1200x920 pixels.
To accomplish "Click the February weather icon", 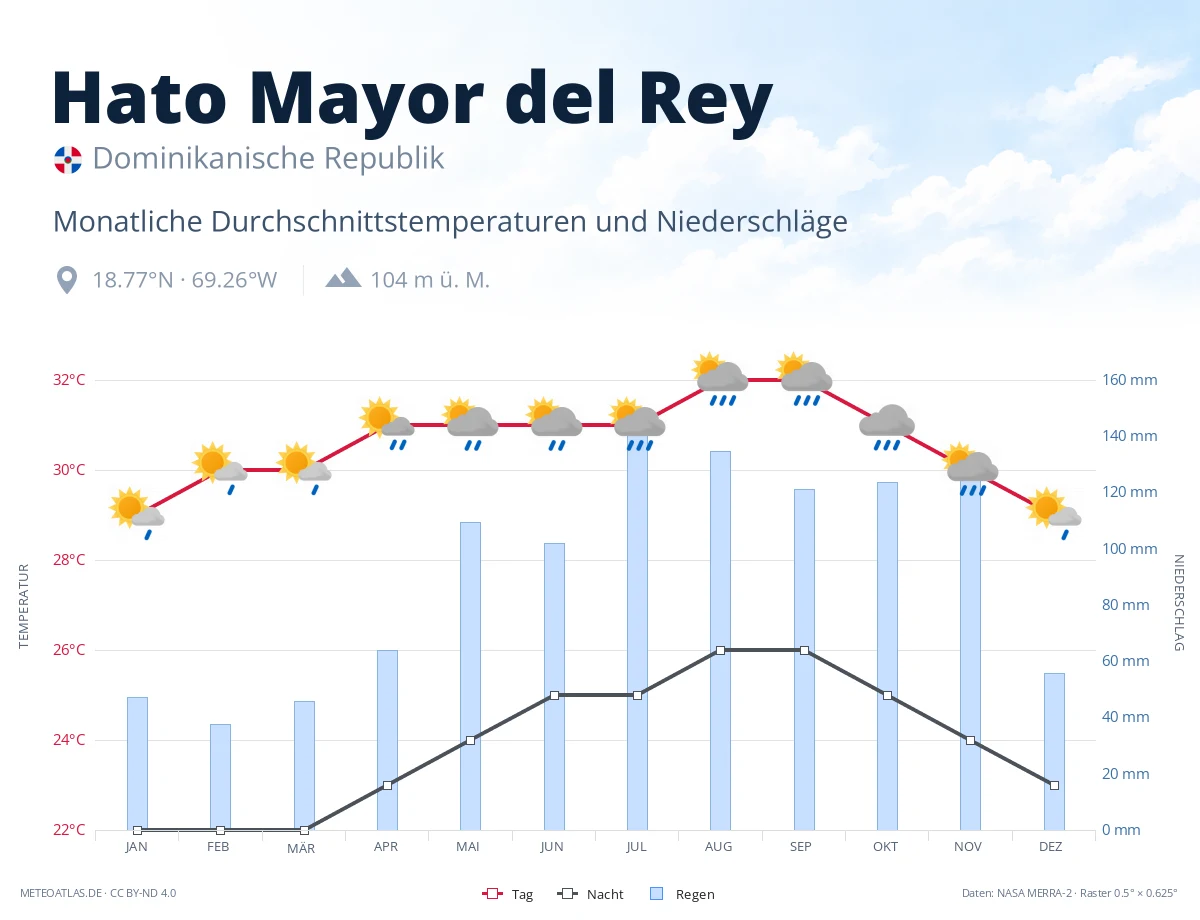I will click(x=220, y=468).
